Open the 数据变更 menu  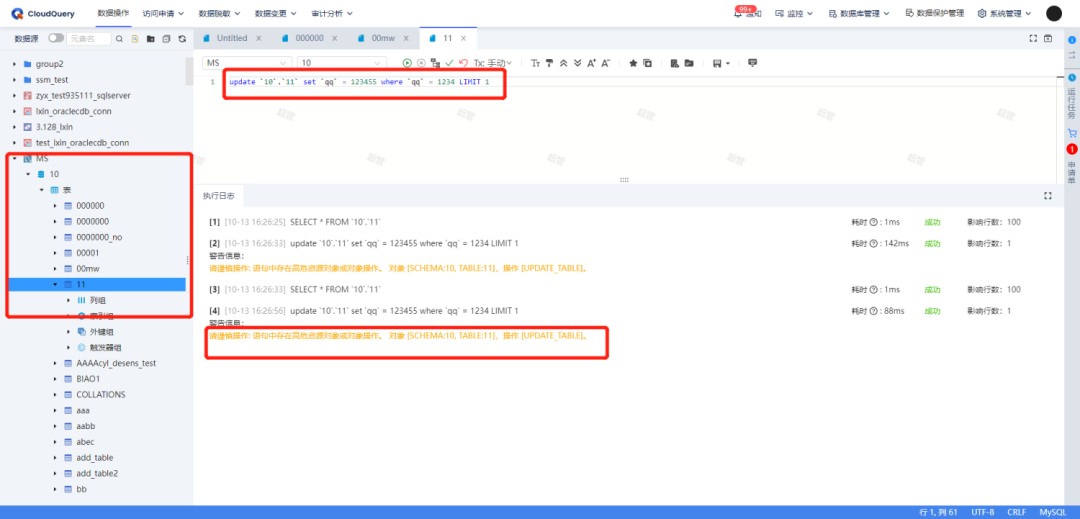pos(276,13)
